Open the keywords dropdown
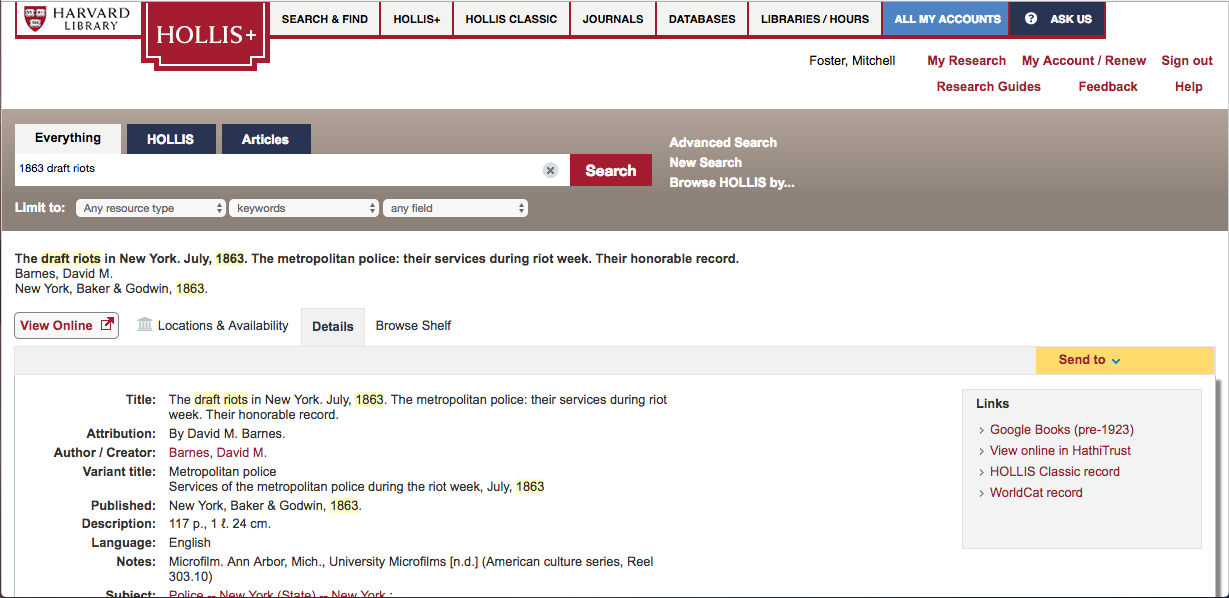Viewport: 1229px width, 598px height. [x=304, y=208]
